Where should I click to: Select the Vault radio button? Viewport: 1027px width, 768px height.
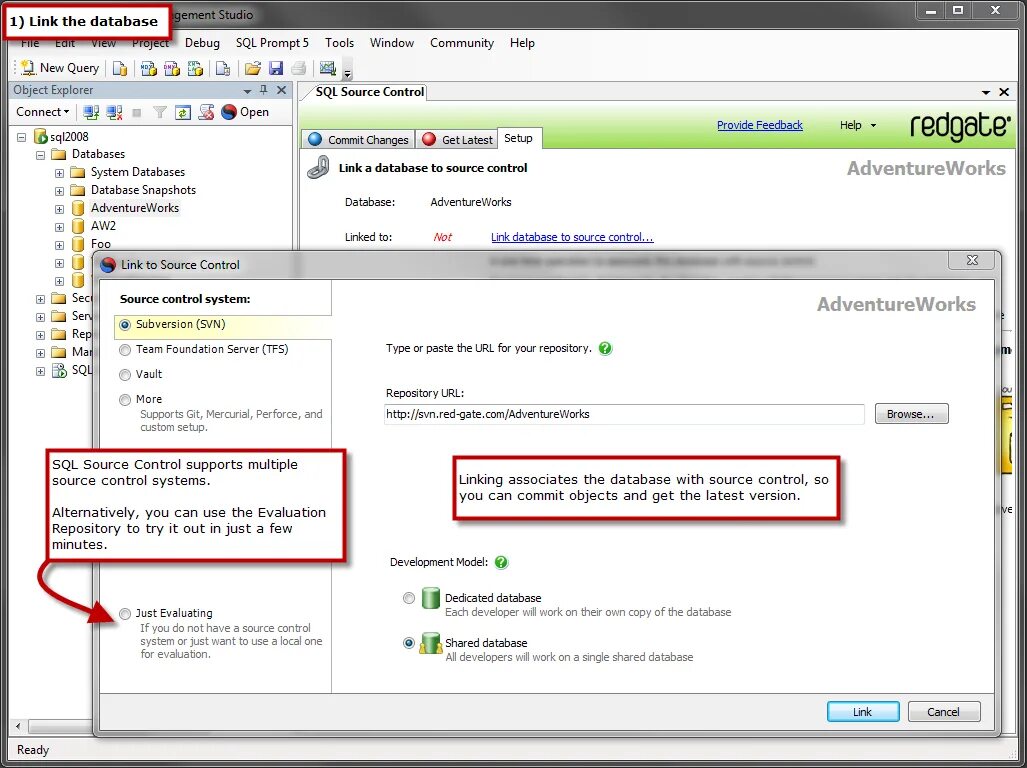[125, 375]
